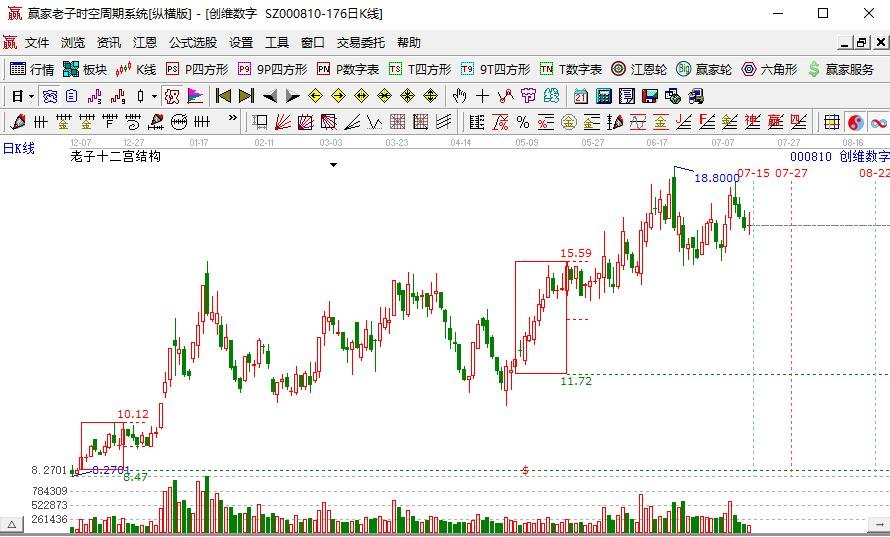Screen dimensions: 890x537
Task: Click the magenta flag chart icon
Action: [x=195, y=97]
